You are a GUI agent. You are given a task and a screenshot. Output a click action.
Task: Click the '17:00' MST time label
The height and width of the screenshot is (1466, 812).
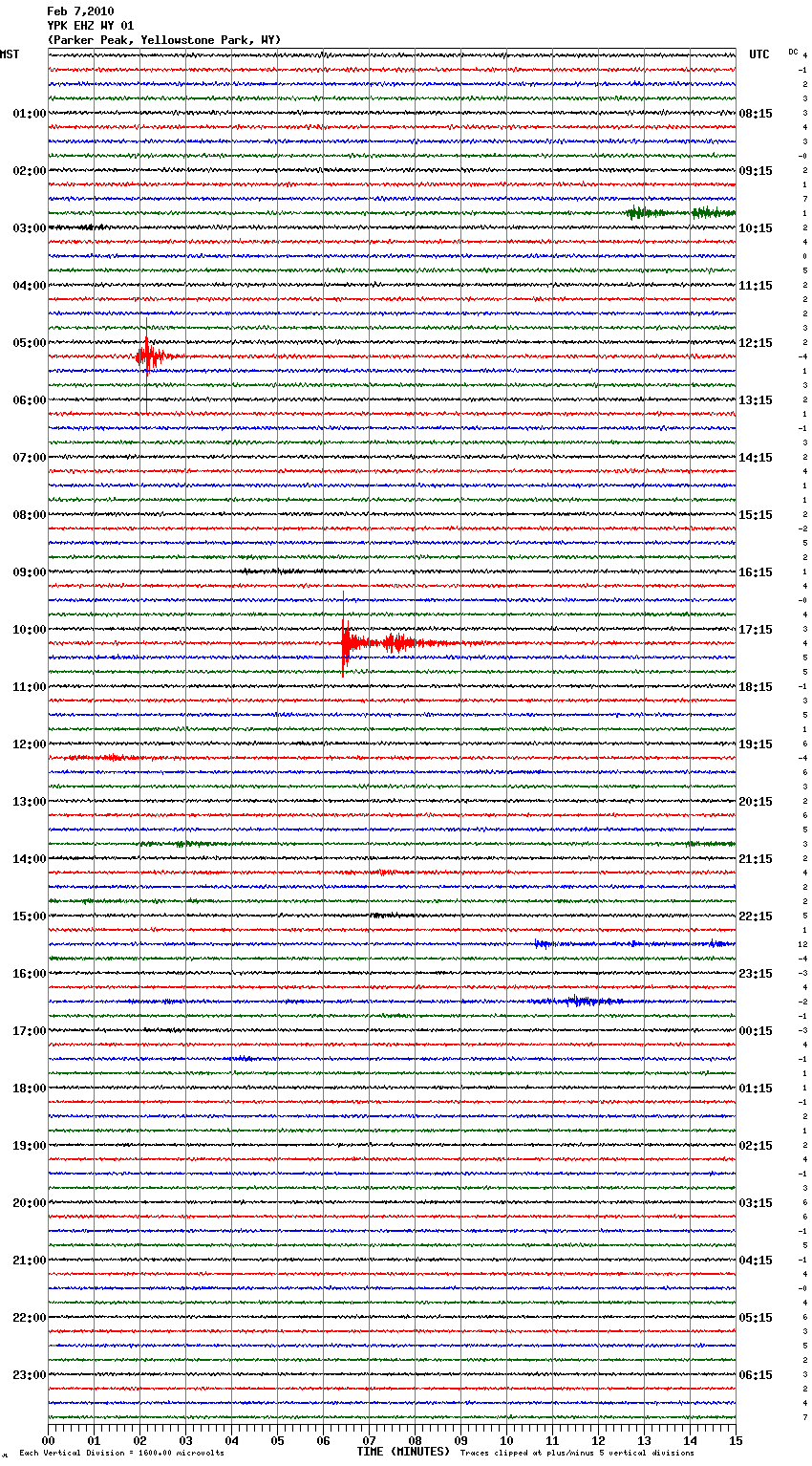click(x=30, y=1031)
